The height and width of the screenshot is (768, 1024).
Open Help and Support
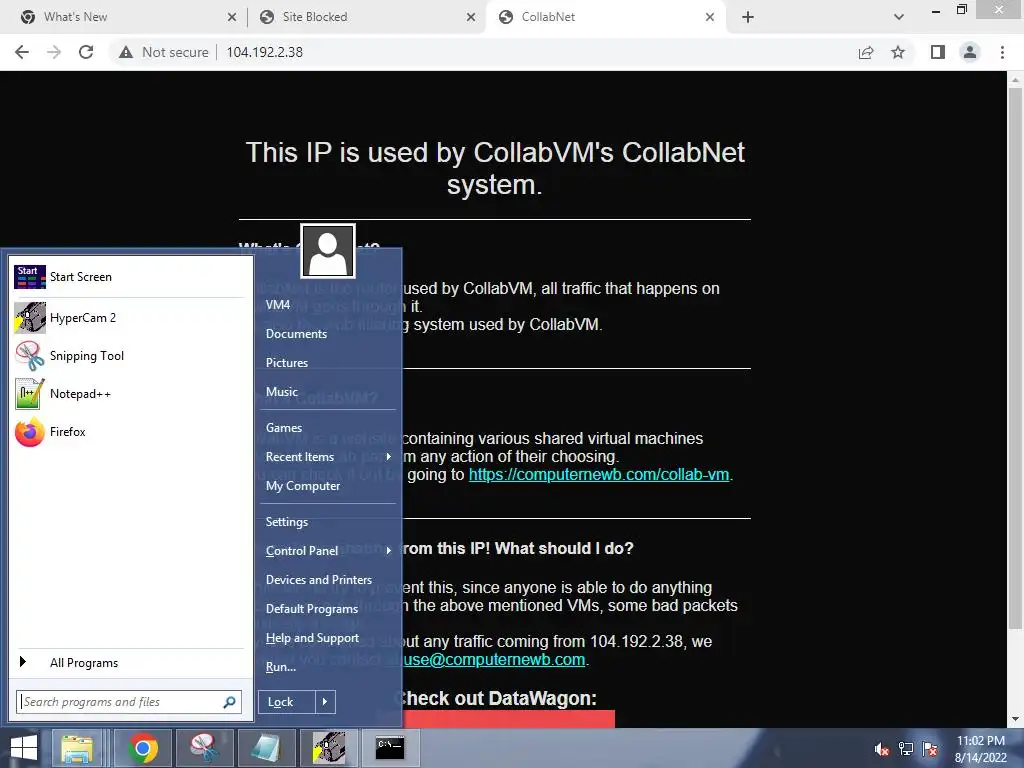point(312,638)
